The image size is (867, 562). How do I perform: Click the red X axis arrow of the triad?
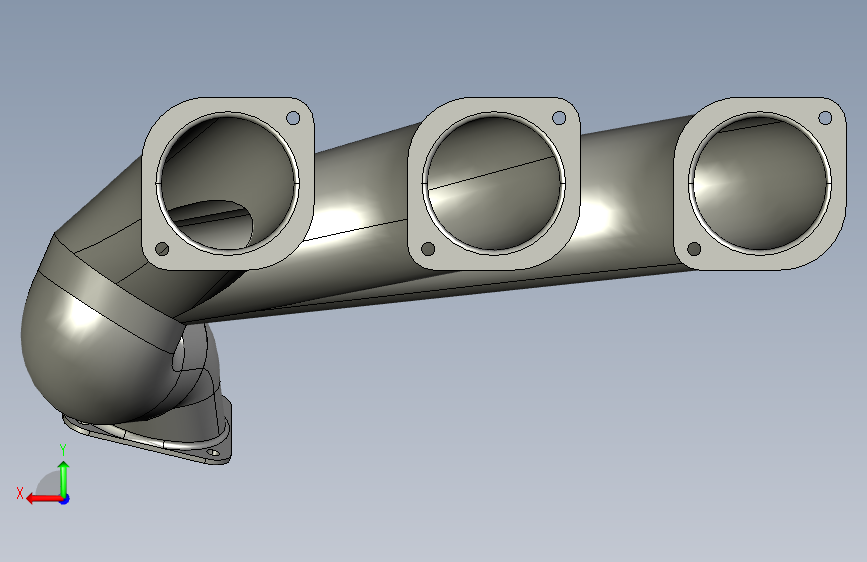tap(43, 499)
